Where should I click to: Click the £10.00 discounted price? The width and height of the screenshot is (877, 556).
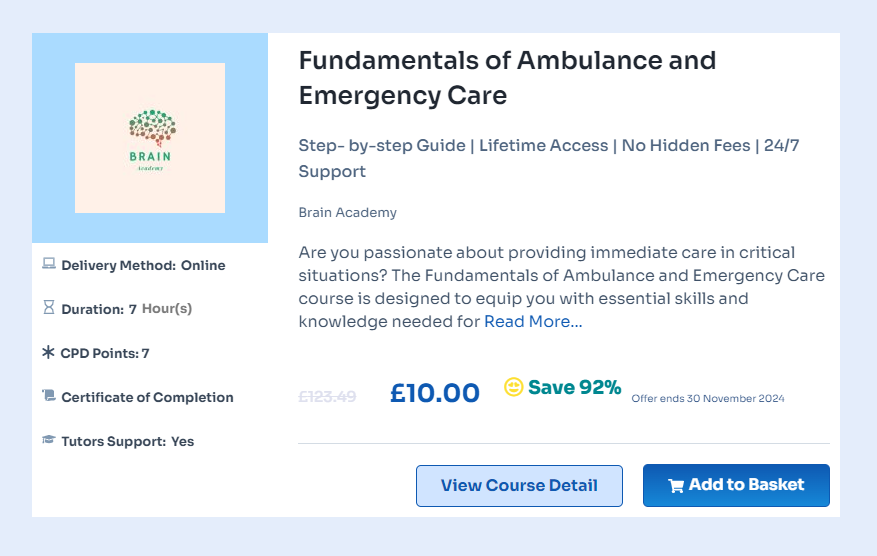coord(435,393)
